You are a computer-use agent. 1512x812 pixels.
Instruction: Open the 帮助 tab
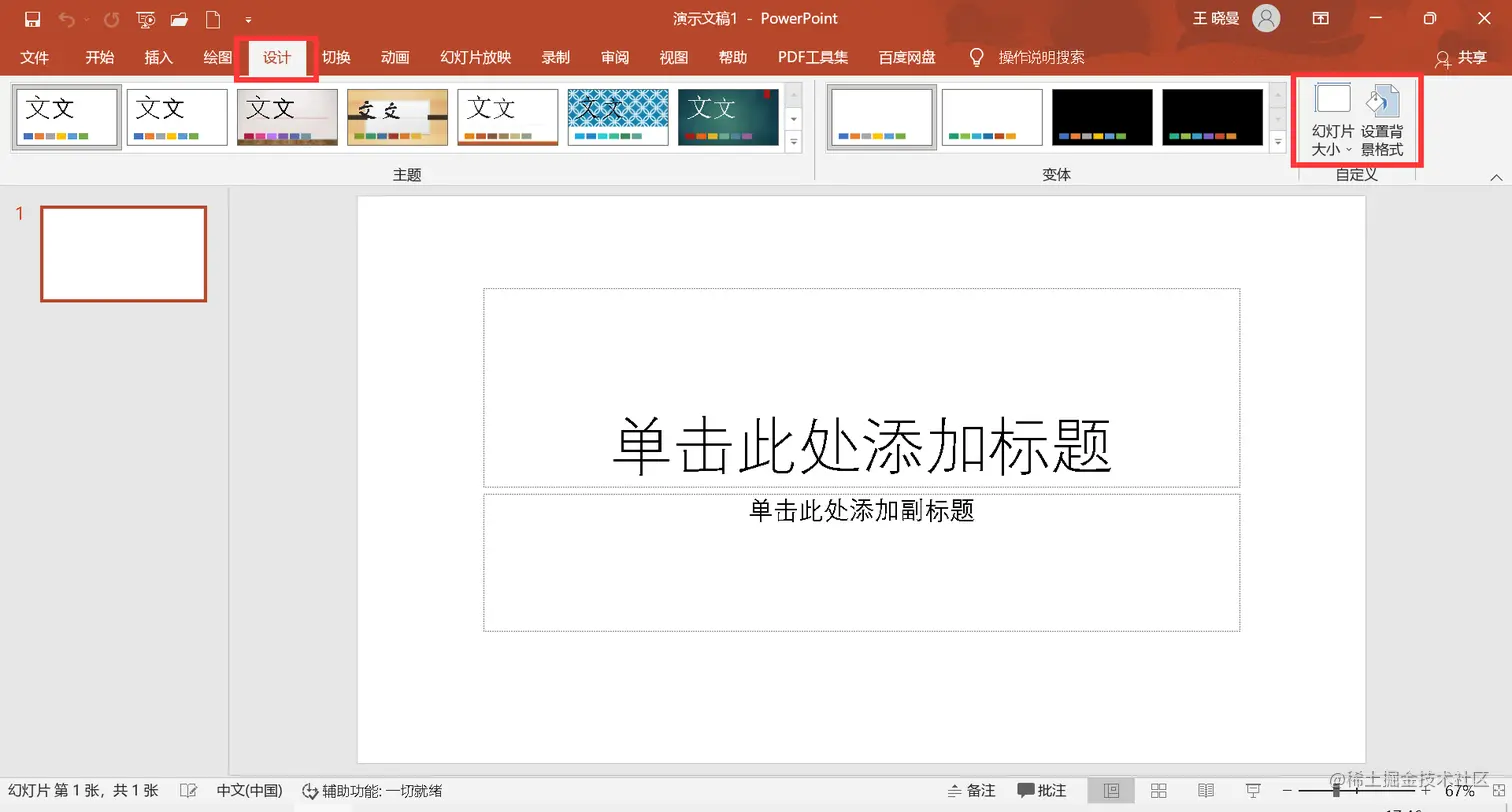733,57
